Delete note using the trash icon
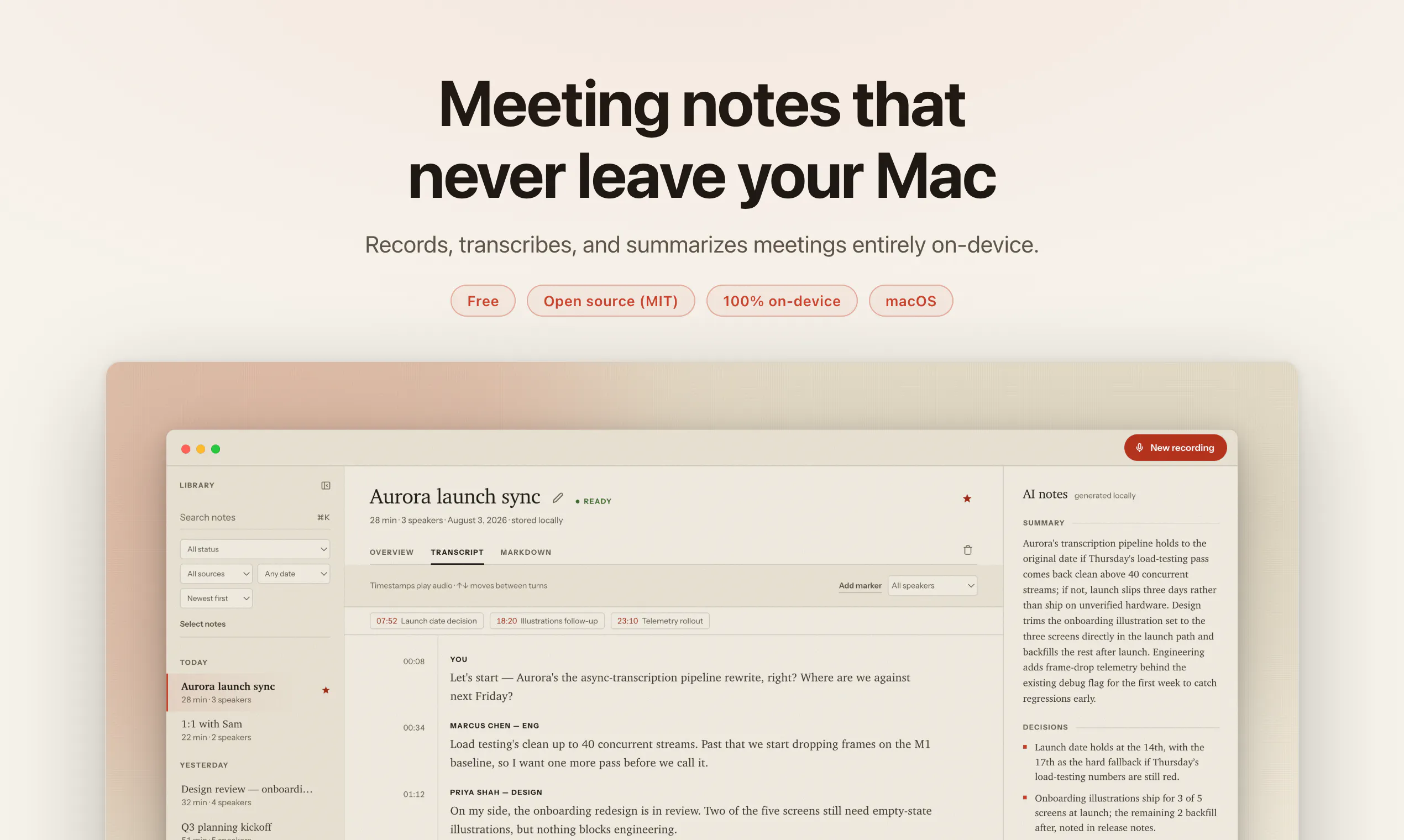This screenshot has width=1404, height=840. pos(967,550)
